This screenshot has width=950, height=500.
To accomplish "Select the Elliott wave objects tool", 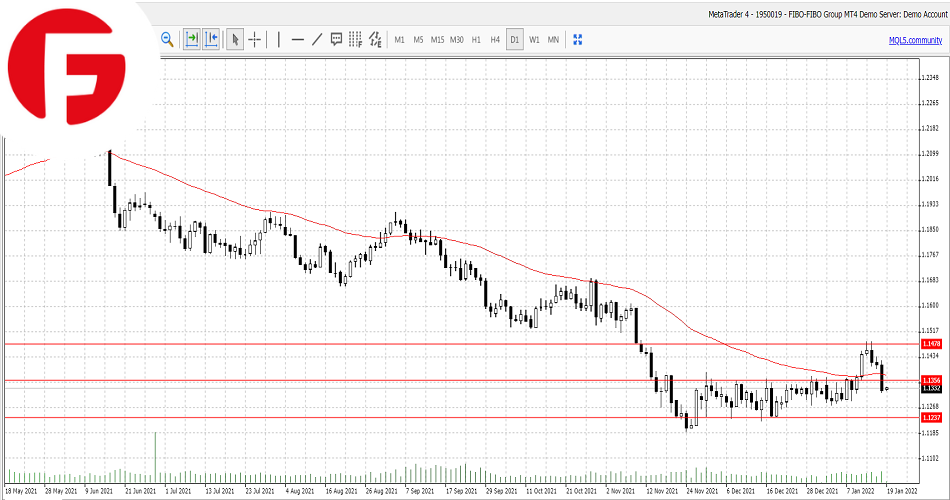I will [375, 39].
